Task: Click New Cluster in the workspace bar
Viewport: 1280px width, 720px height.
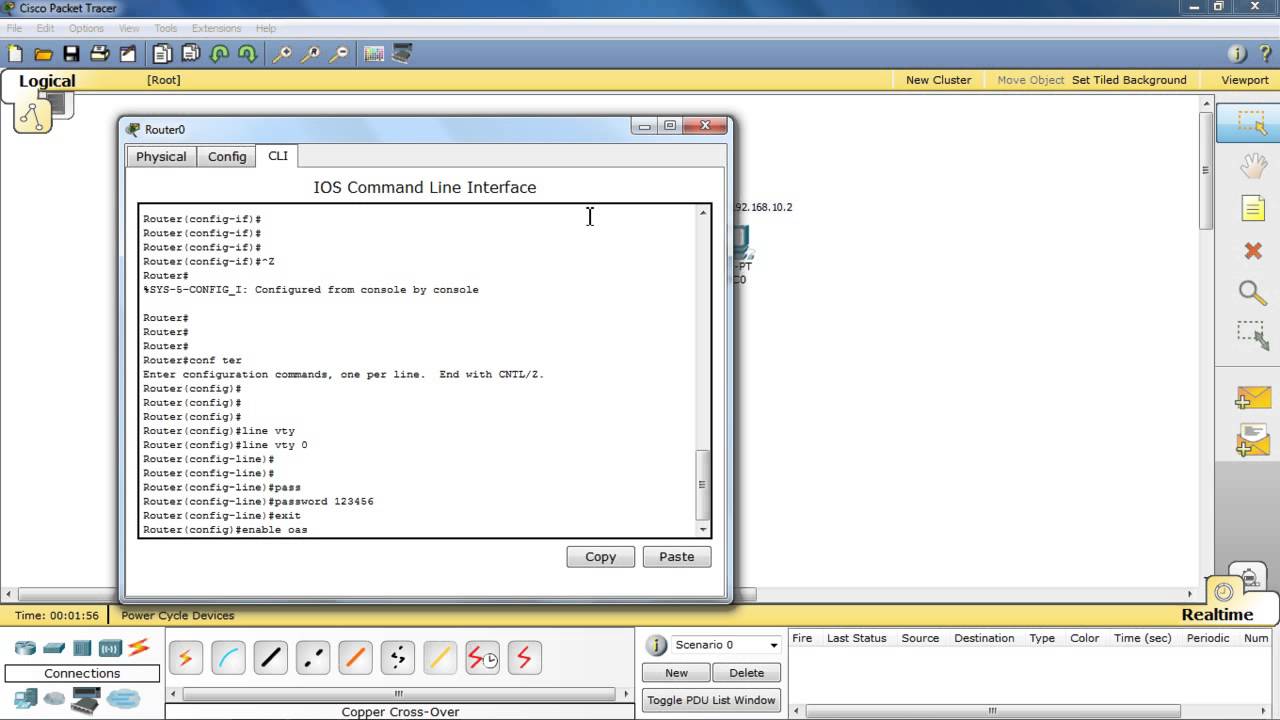Action: (938, 80)
